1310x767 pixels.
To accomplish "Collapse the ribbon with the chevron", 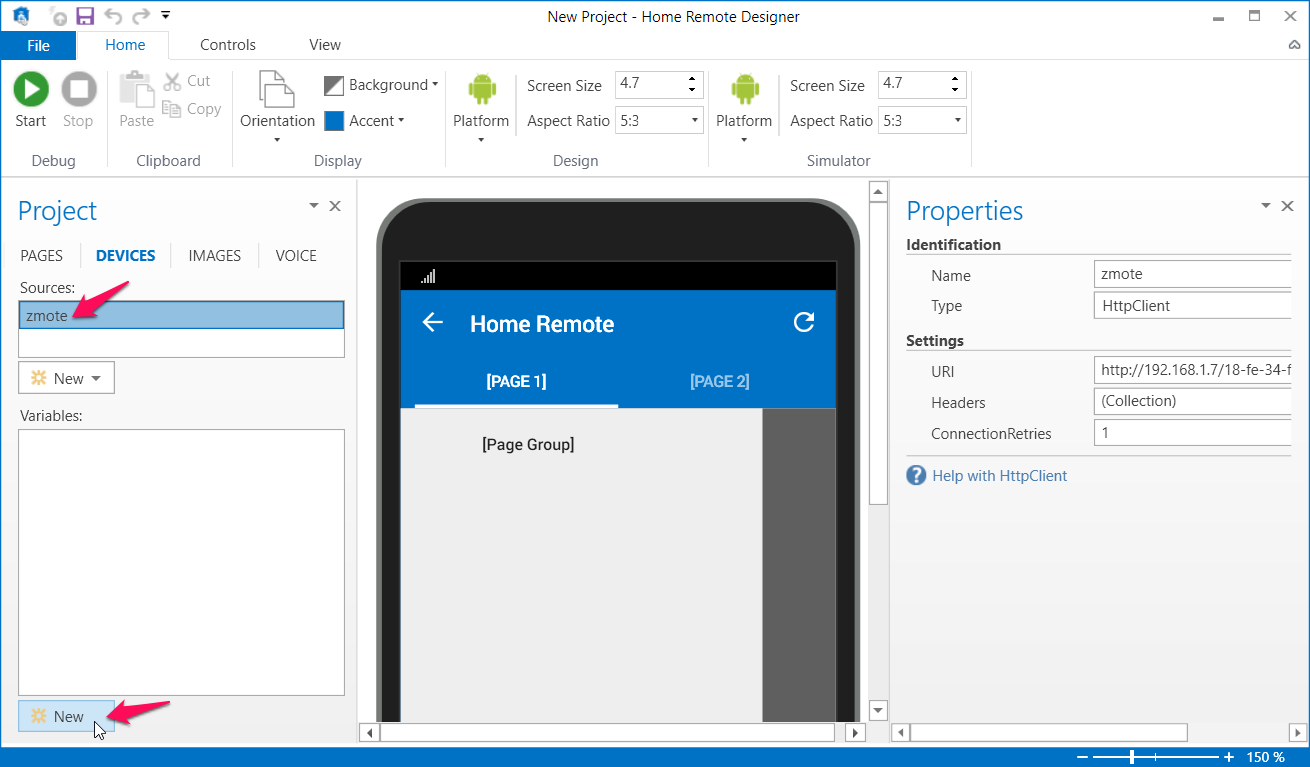I will pyautogui.click(x=1294, y=45).
